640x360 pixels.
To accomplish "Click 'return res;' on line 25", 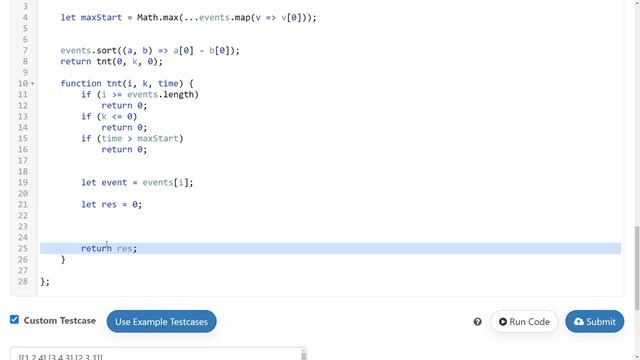I will 109,249.
